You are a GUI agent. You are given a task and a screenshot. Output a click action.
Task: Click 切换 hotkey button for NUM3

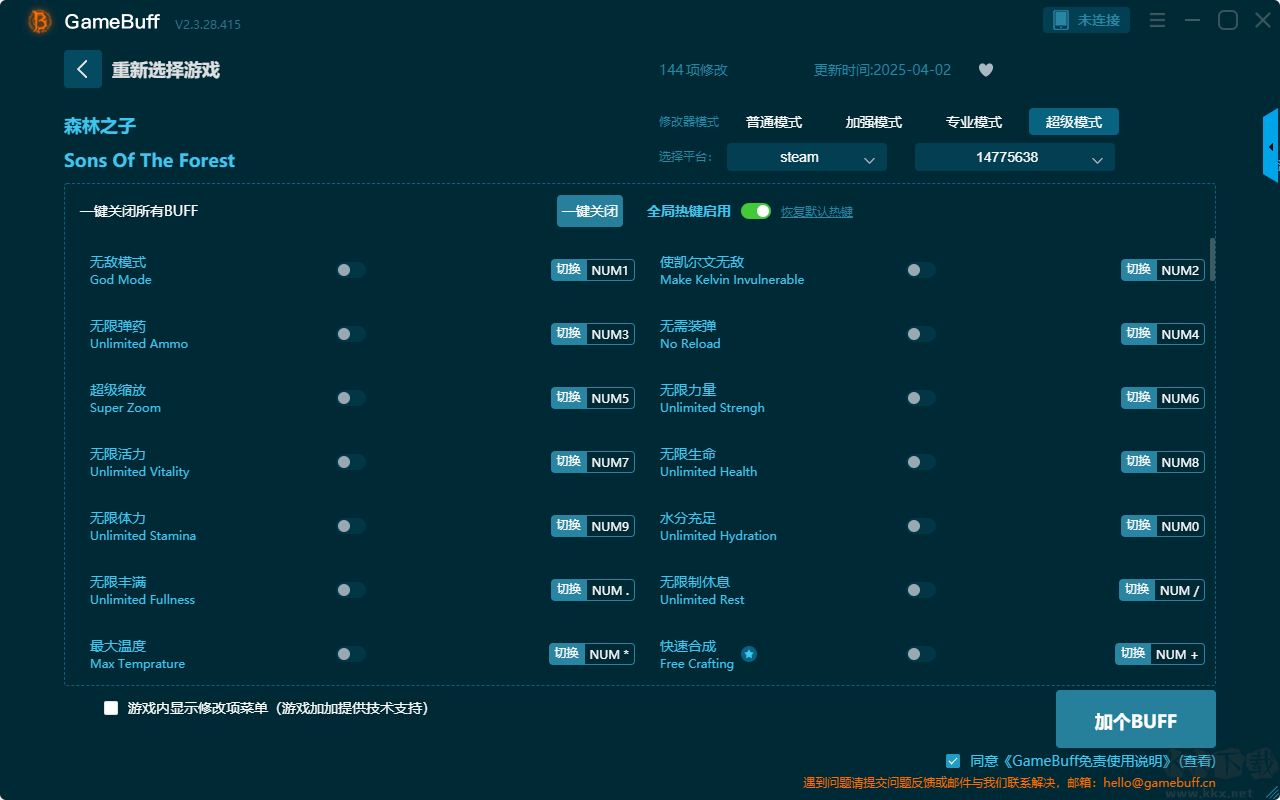(569, 334)
